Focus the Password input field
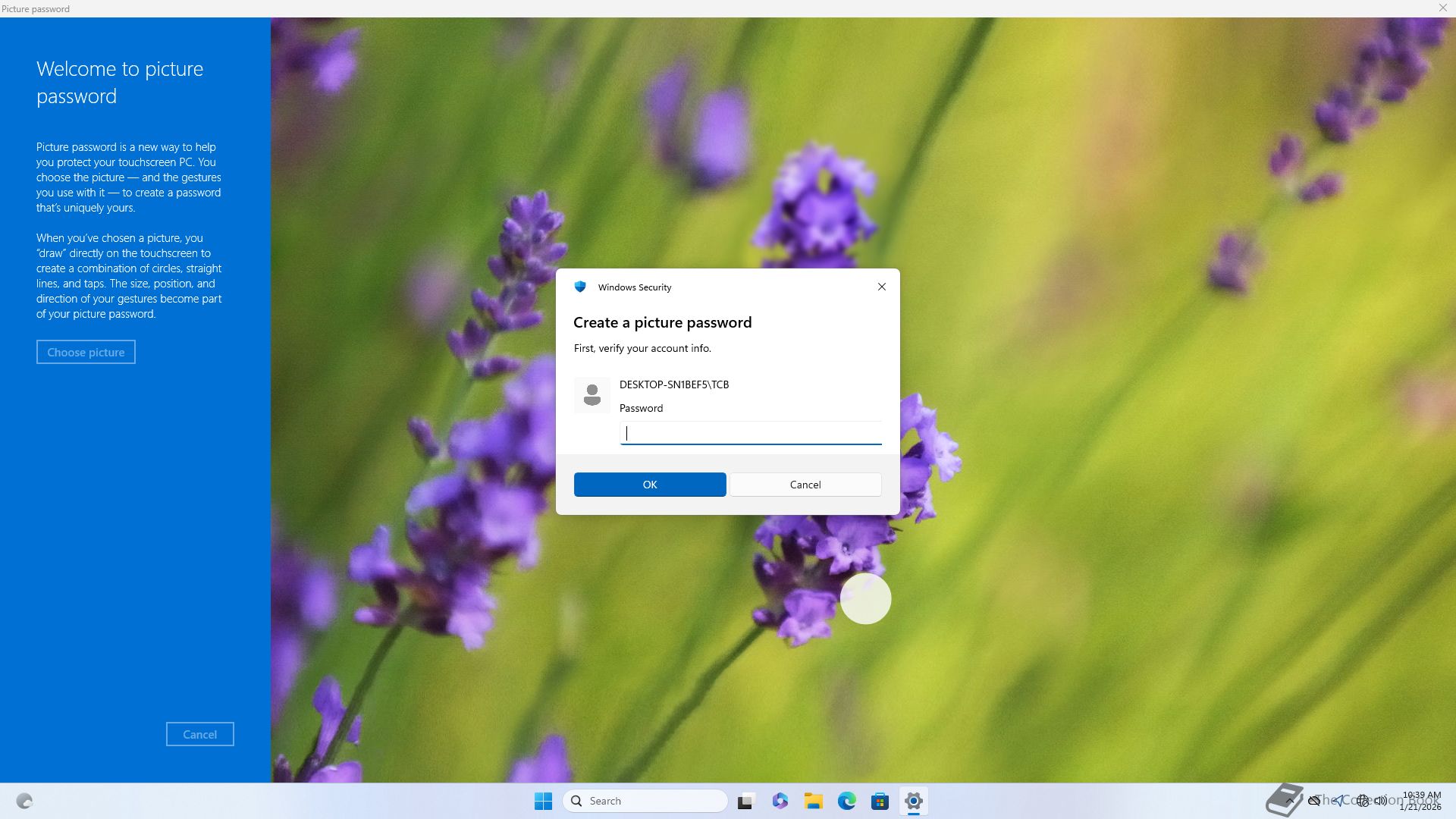Screen dimensions: 1456x819 tap(751, 433)
